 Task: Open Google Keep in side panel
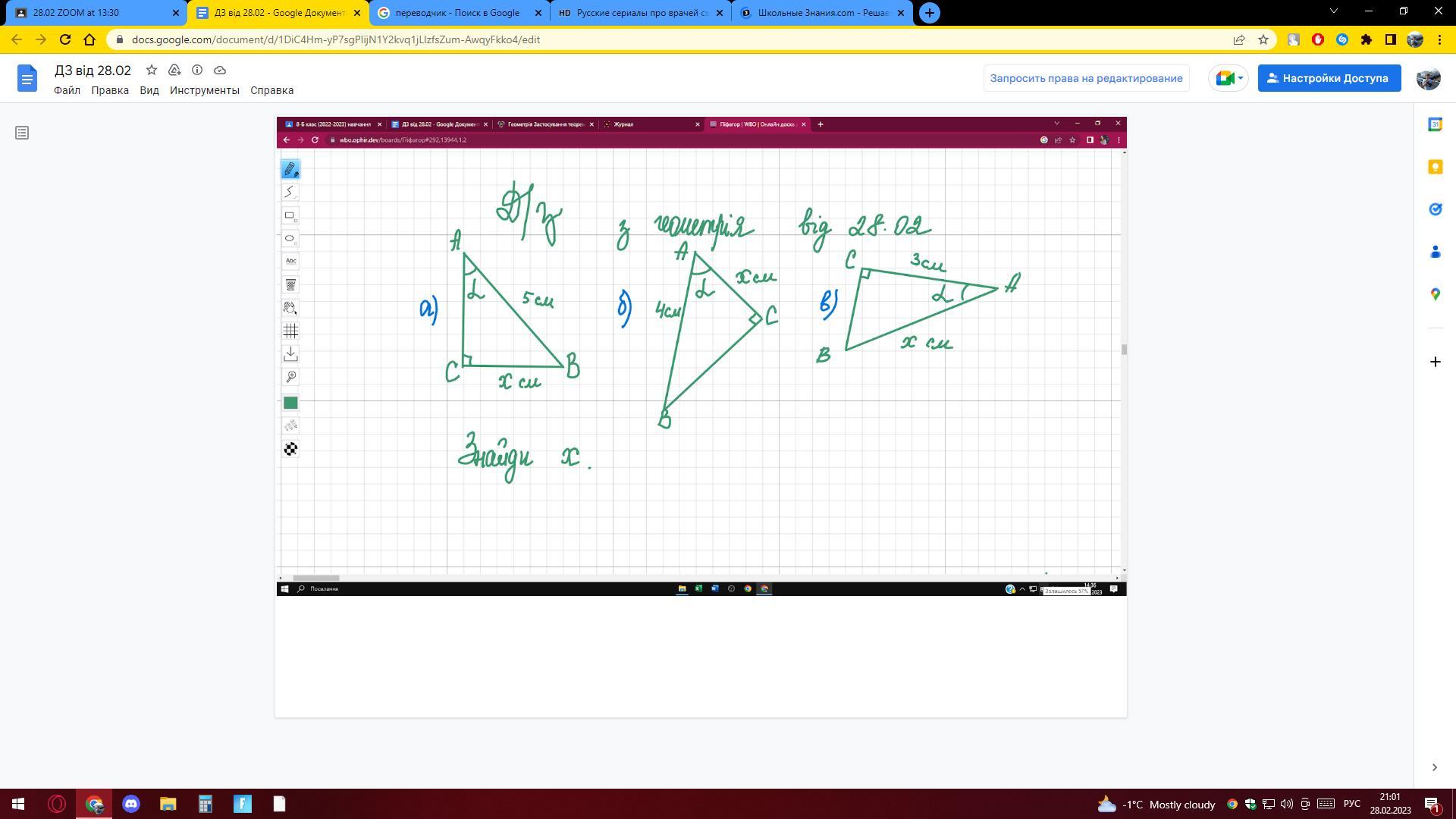click(x=1435, y=167)
